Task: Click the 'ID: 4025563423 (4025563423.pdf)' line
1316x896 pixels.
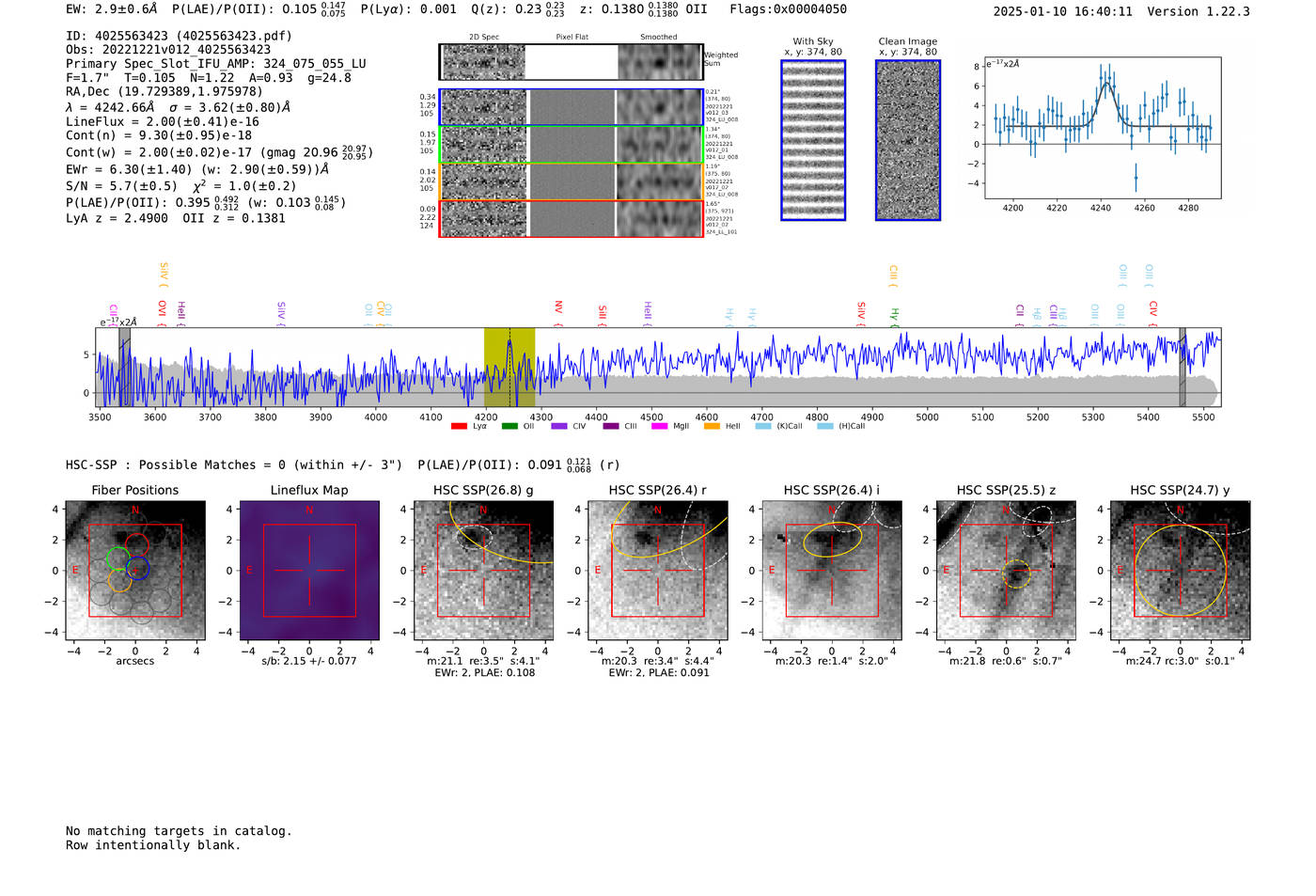Action: pos(179,36)
